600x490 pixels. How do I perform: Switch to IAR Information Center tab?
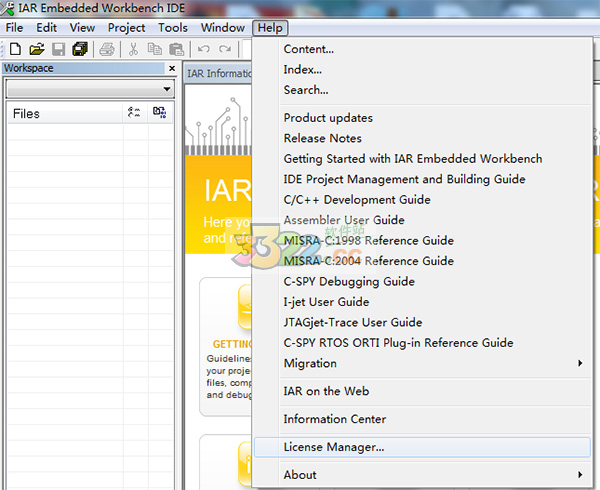220,73
